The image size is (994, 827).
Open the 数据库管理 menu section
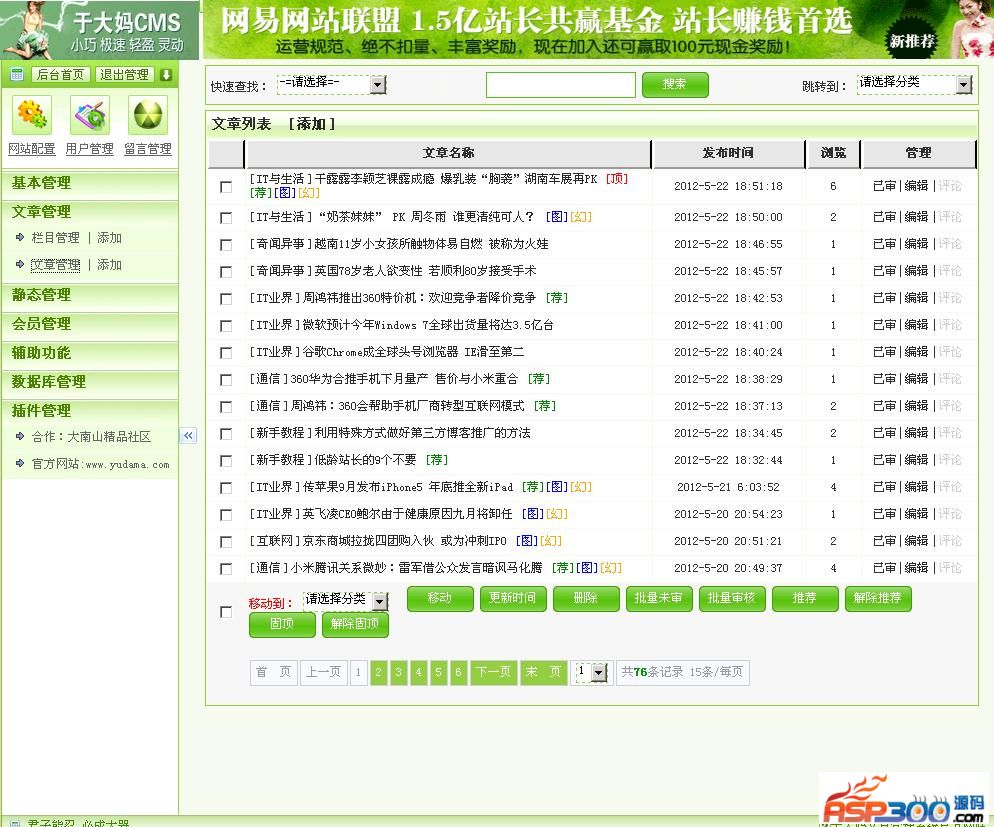tap(49, 382)
